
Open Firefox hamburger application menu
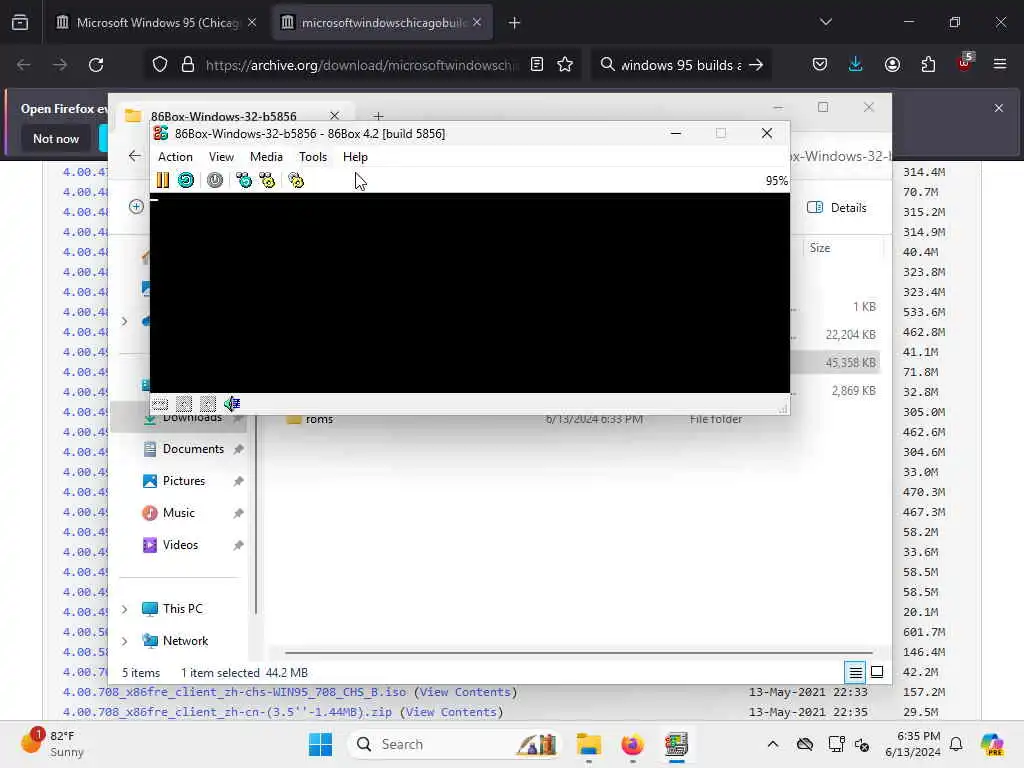(1000, 65)
